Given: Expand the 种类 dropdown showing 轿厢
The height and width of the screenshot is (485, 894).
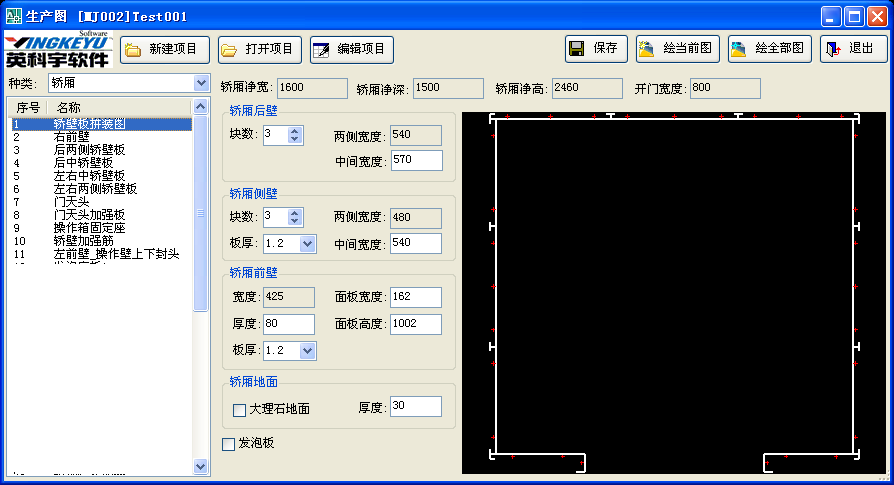Looking at the screenshot, I should 201,83.
